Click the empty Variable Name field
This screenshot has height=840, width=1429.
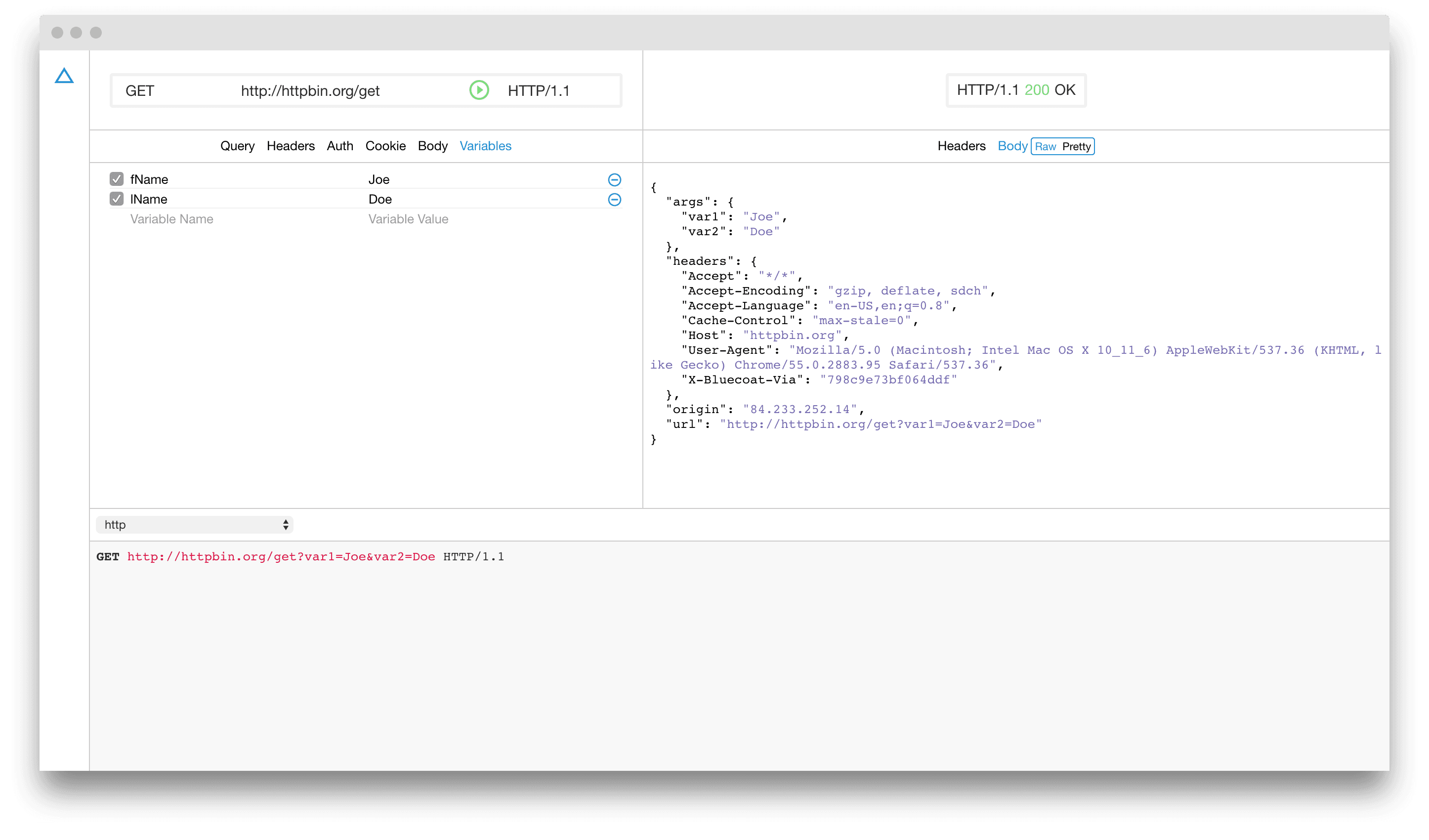pyautogui.click(x=172, y=219)
